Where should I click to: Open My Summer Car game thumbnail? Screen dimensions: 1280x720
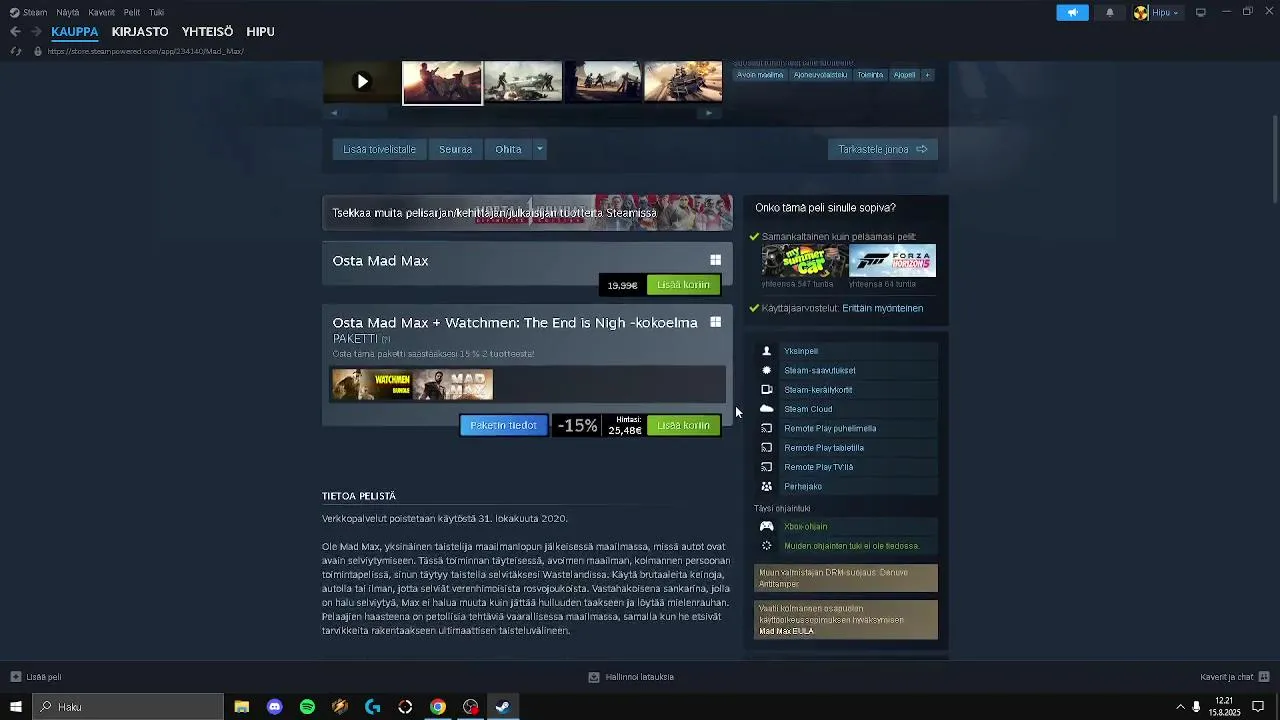(804, 261)
